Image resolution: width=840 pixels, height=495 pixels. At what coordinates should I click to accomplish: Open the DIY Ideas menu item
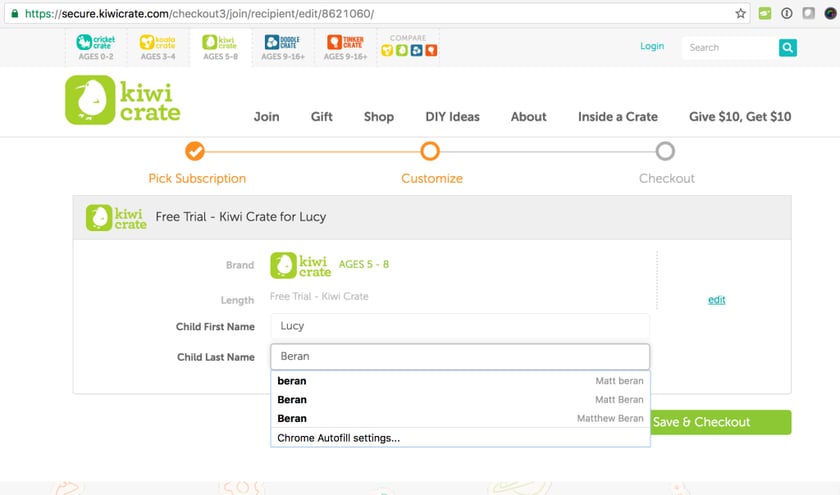(x=453, y=117)
